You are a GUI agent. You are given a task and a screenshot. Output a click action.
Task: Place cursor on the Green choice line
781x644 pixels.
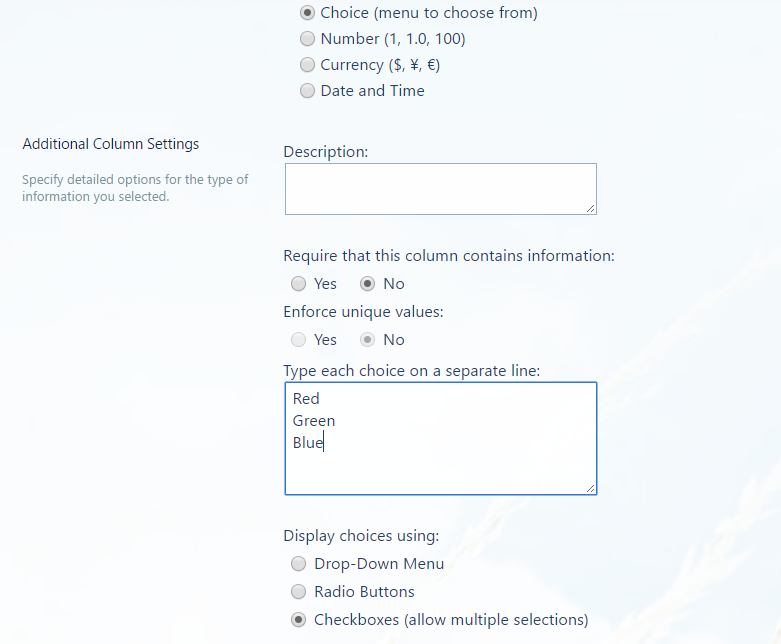(314, 421)
